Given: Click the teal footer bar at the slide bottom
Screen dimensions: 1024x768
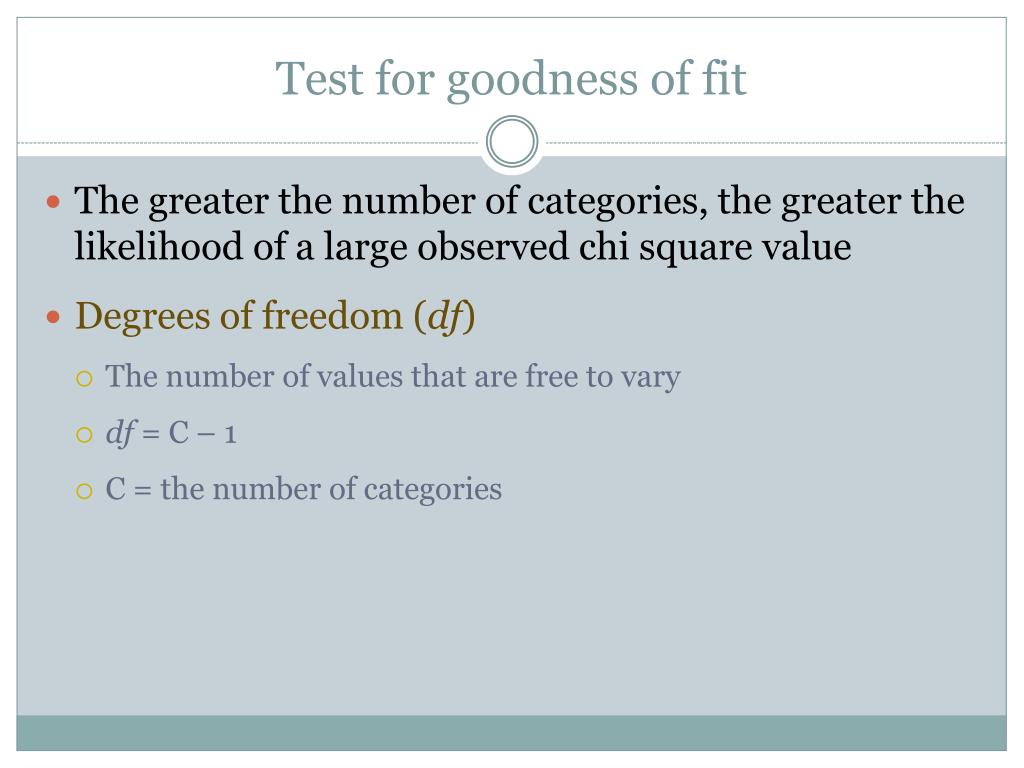Looking at the screenshot, I should [x=511, y=733].
